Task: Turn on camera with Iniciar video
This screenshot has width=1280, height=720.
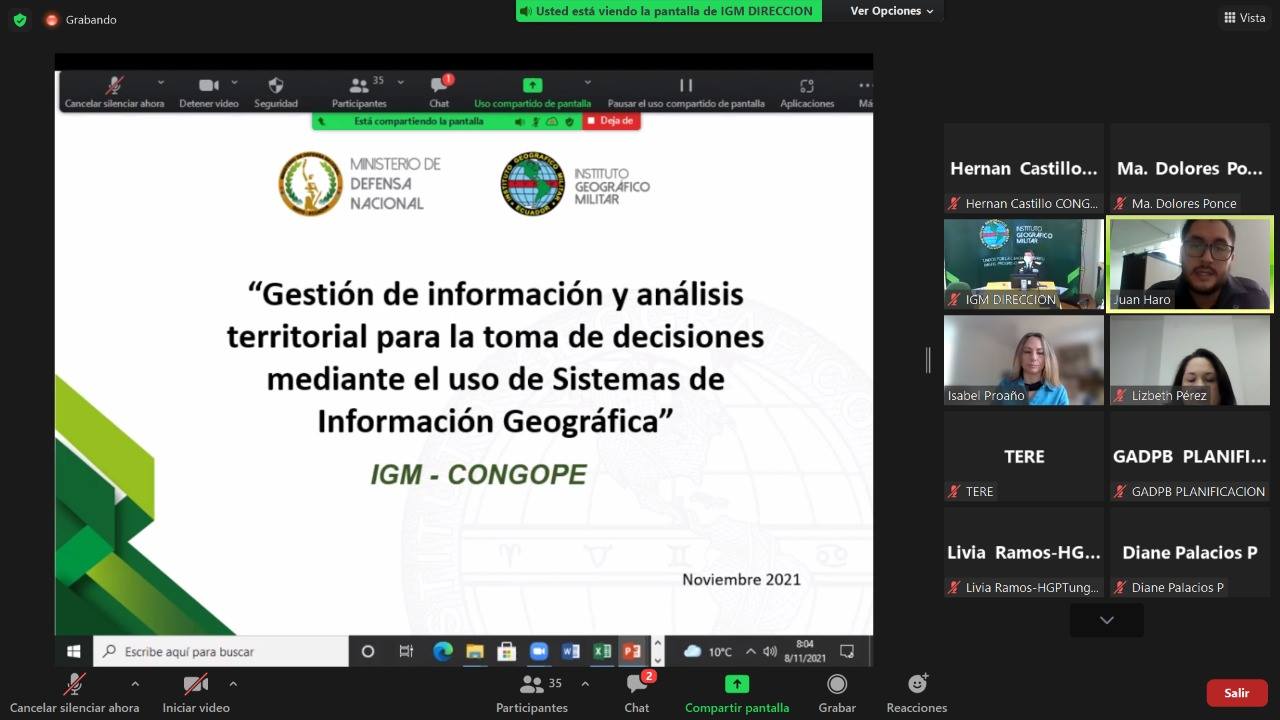Action: [x=196, y=692]
